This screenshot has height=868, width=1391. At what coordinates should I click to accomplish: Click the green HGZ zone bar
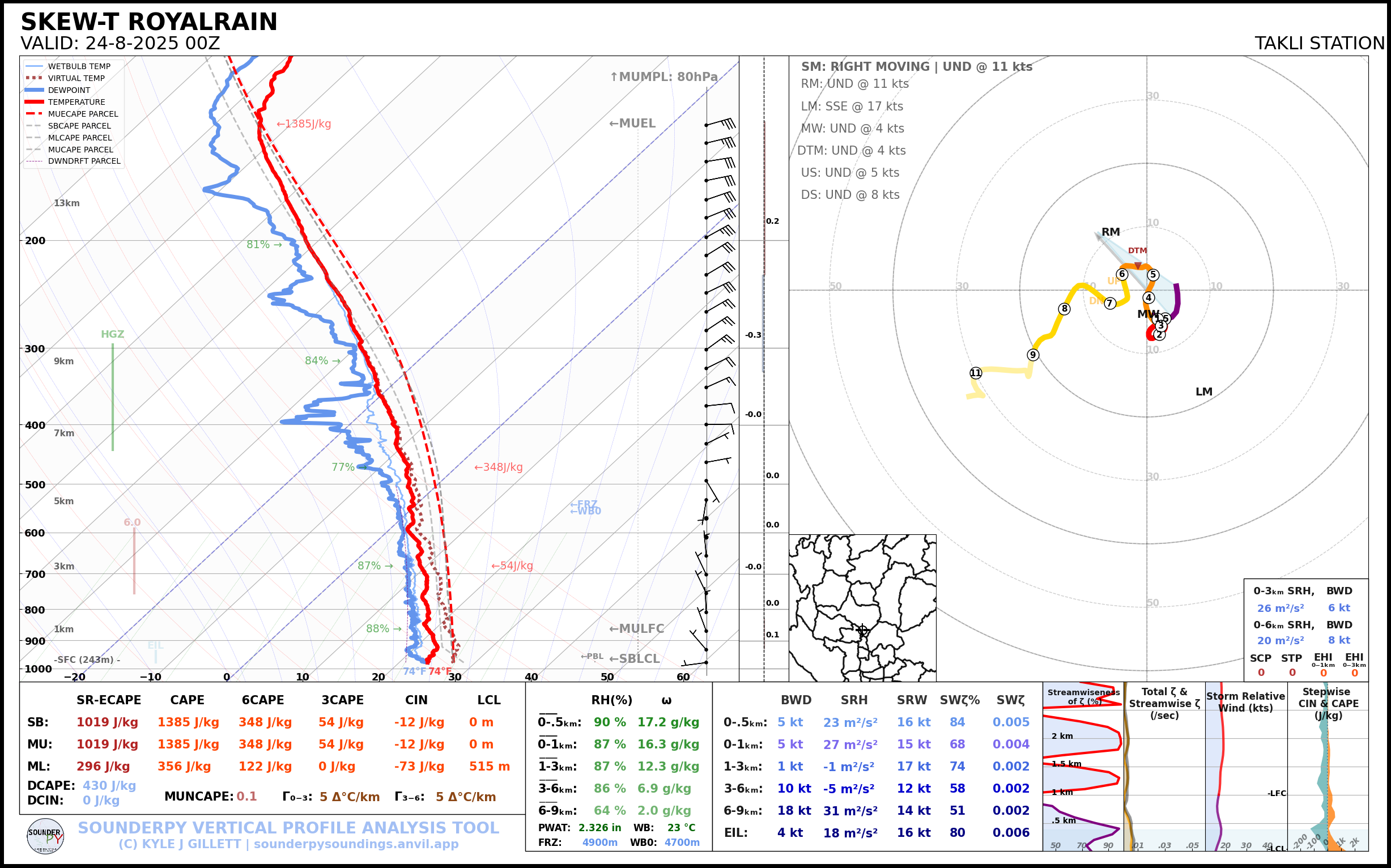pyautogui.click(x=113, y=396)
